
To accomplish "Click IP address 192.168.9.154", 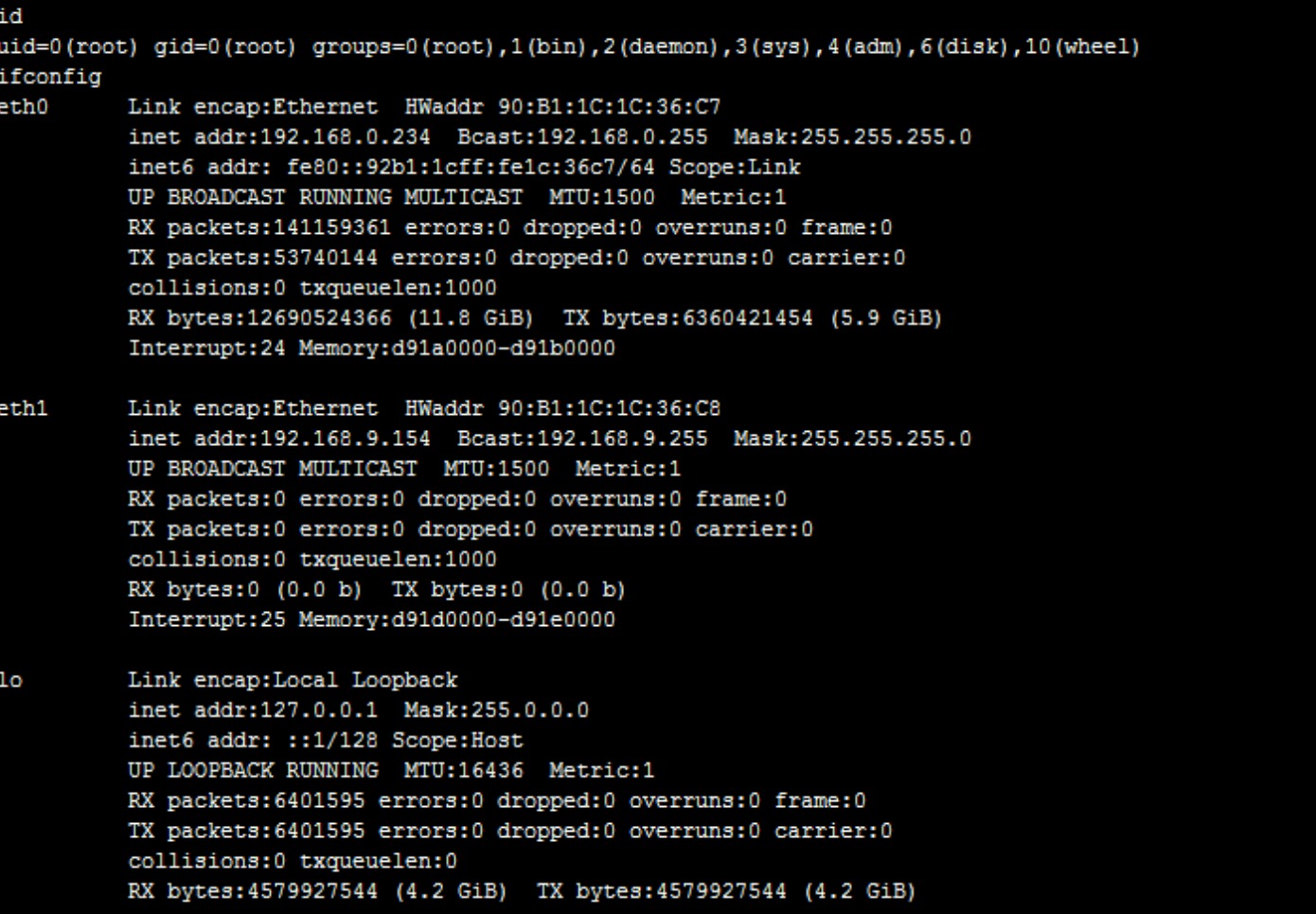I will [x=345, y=439].
